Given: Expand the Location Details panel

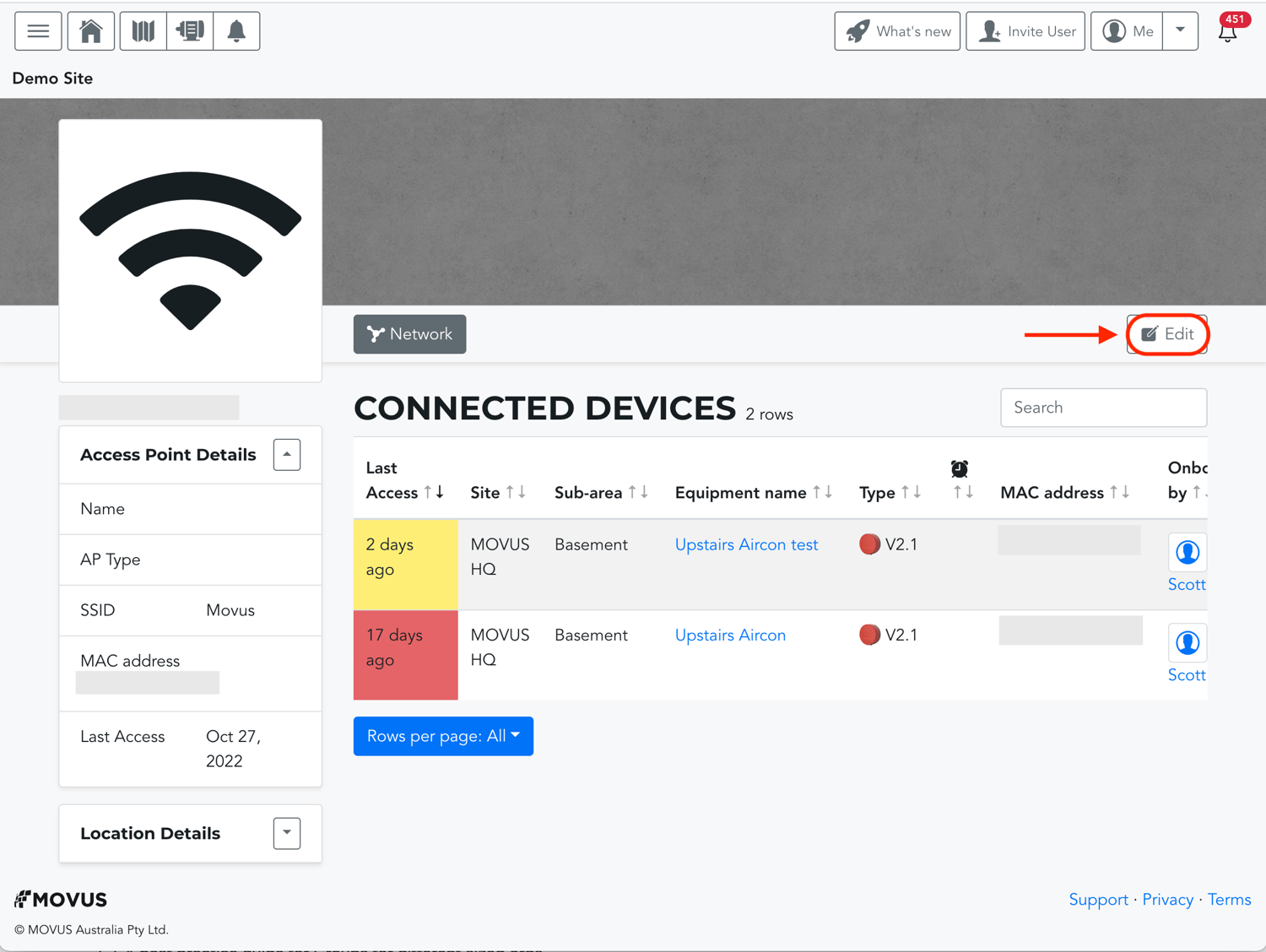Looking at the screenshot, I should [287, 833].
